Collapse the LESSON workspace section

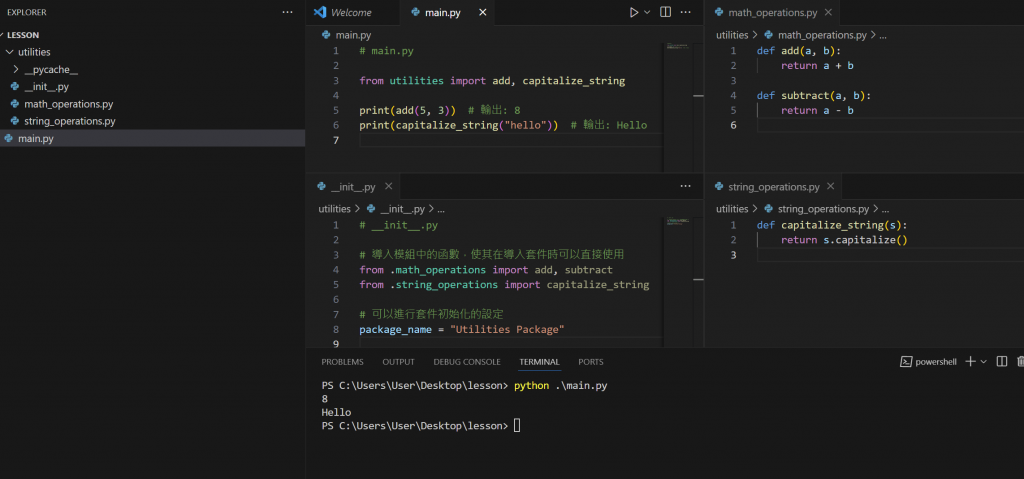23,35
